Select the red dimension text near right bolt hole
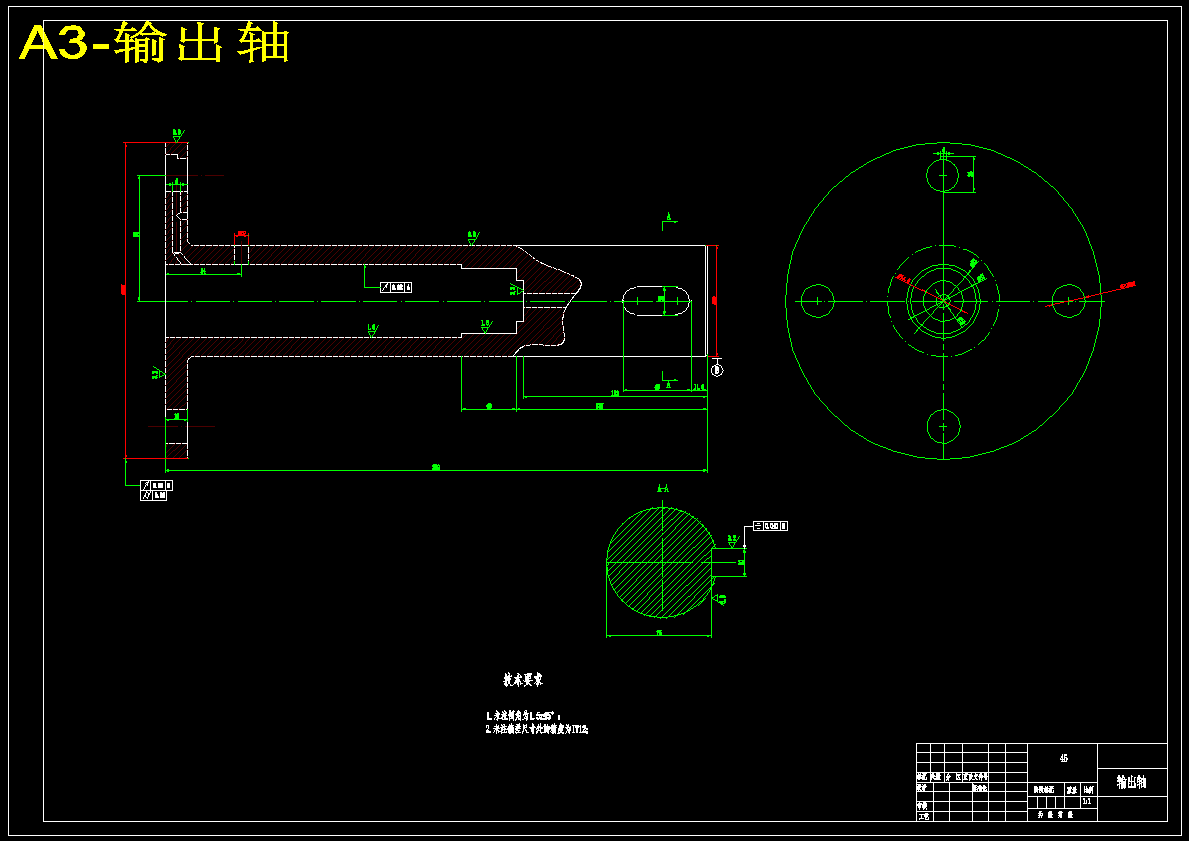 [1128, 285]
